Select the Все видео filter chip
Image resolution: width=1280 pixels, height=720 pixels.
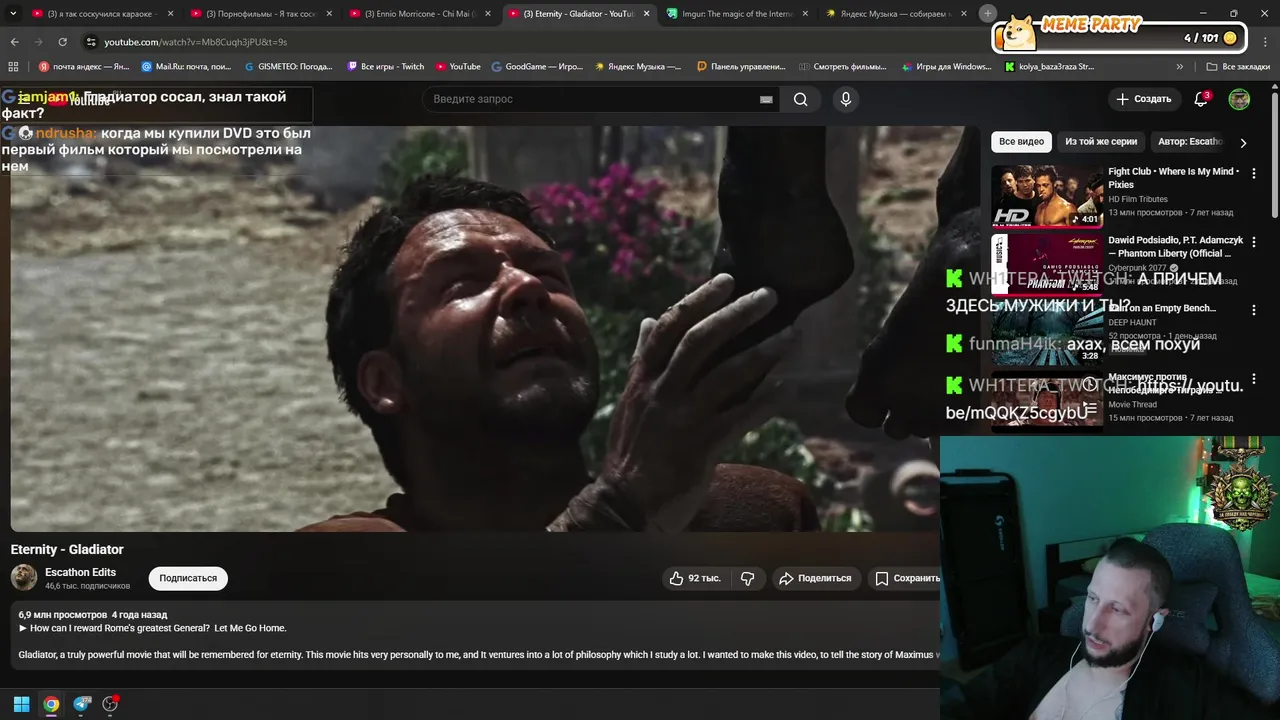pyautogui.click(x=1021, y=142)
